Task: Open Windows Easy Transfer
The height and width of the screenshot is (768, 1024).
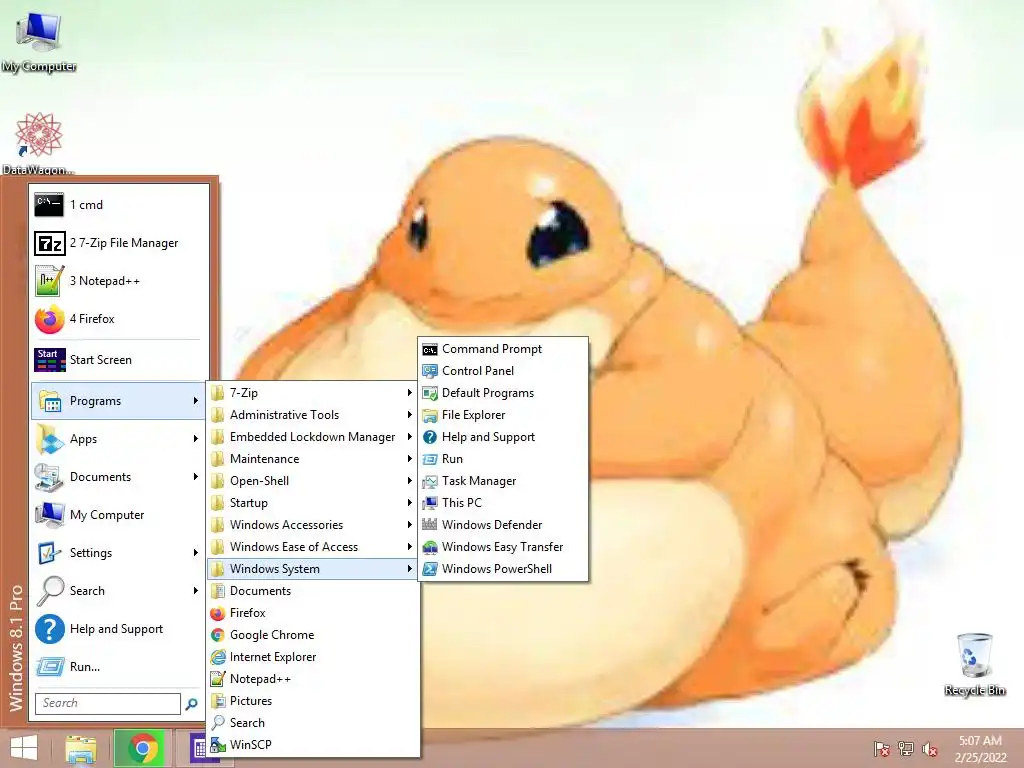Action: coord(503,547)
